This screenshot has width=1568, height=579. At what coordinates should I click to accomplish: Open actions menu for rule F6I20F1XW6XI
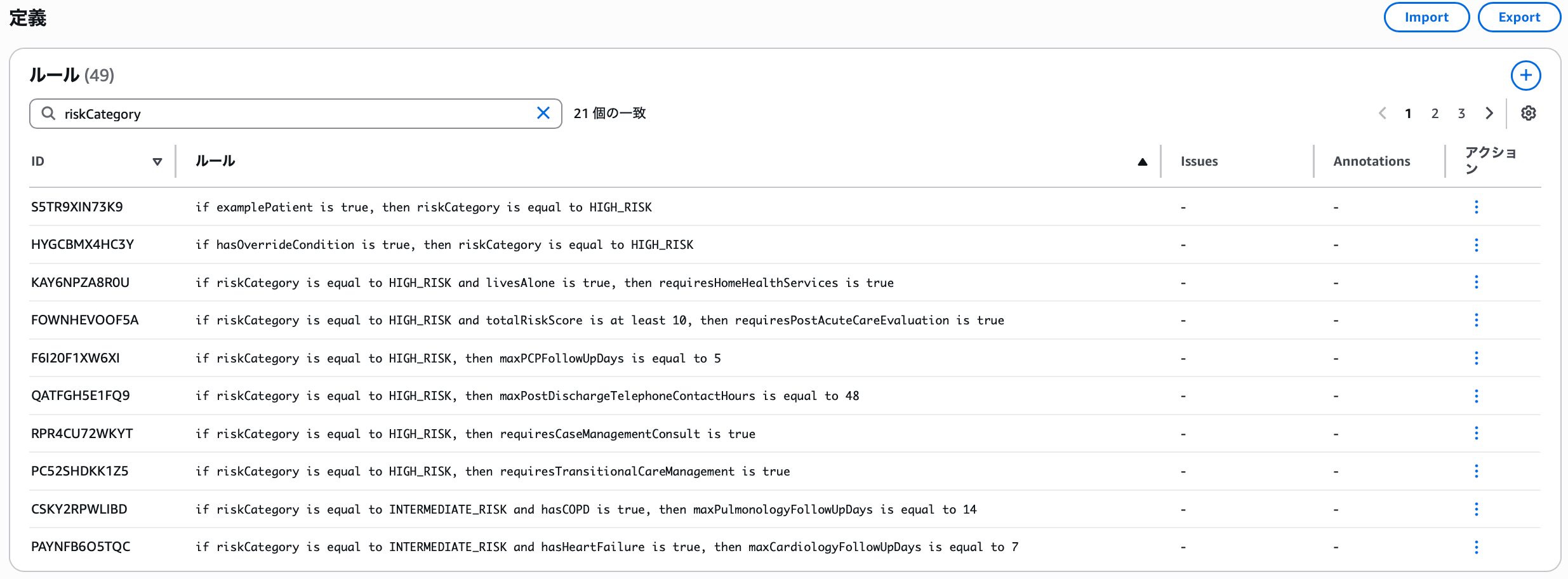pyautogui.click(x=1476, y=359)
